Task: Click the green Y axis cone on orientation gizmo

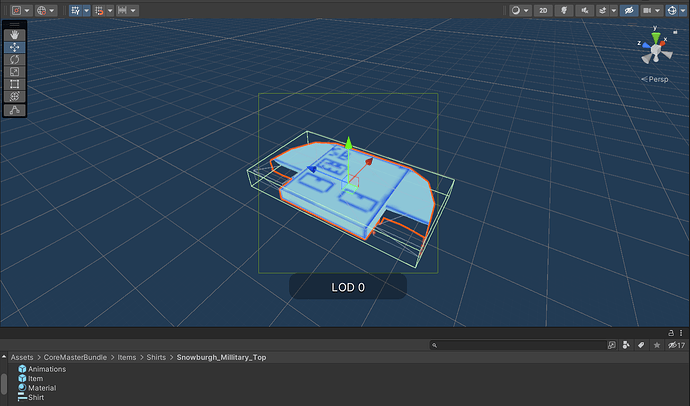Action: [x=656, y=38]
